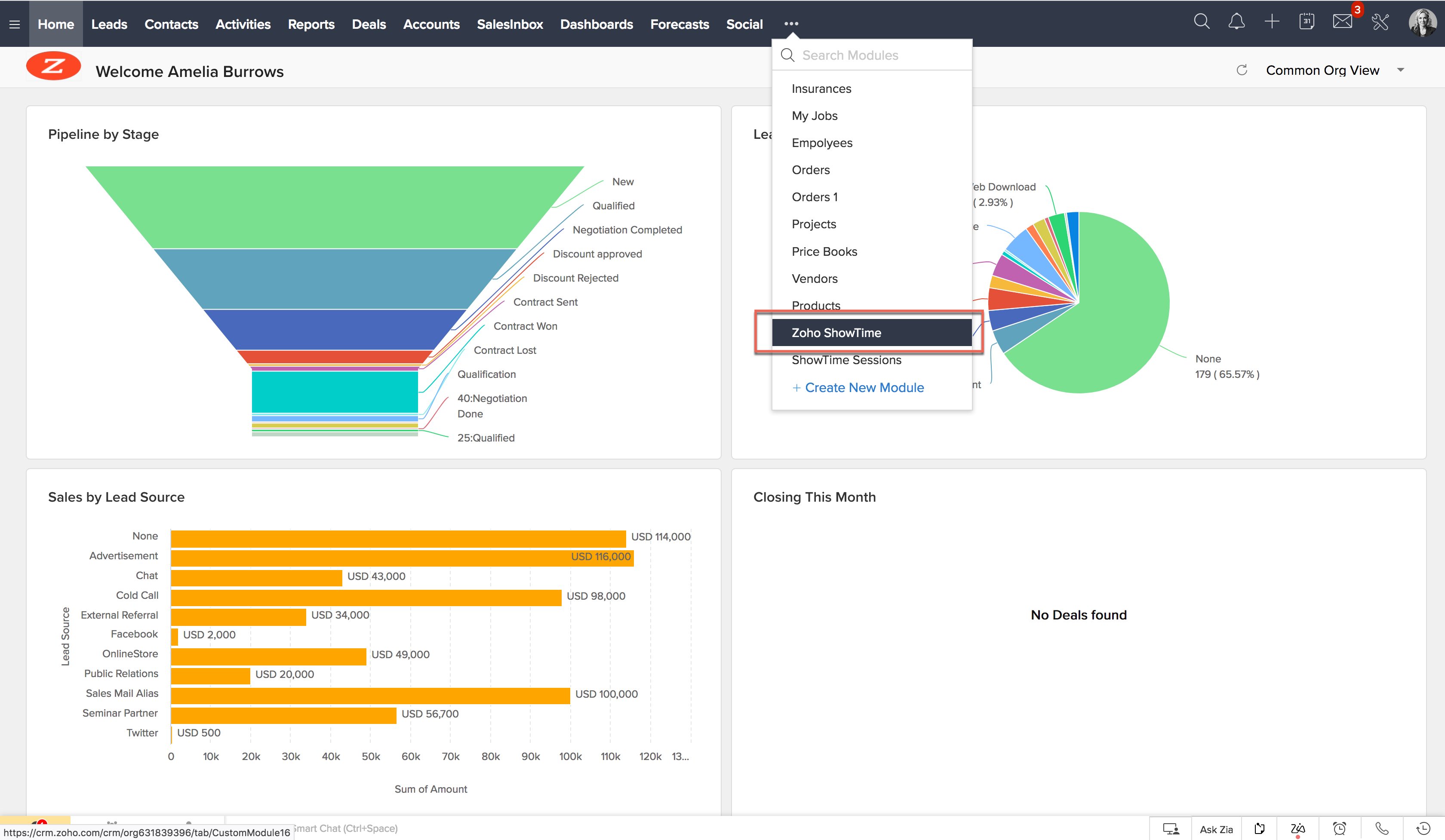Choose Price Books in the modules dropdown
This screenshot has width=1445, height=840.
(x=824, y=251)
